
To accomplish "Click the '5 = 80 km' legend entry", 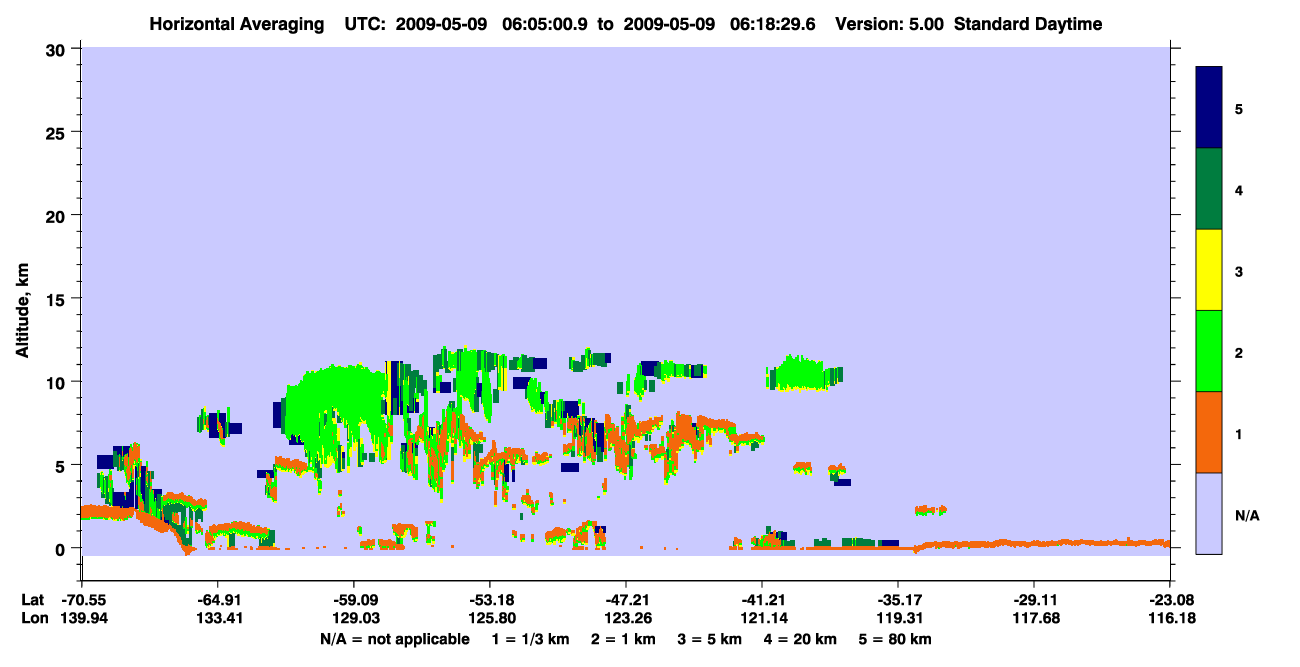I will pos(897,639).
